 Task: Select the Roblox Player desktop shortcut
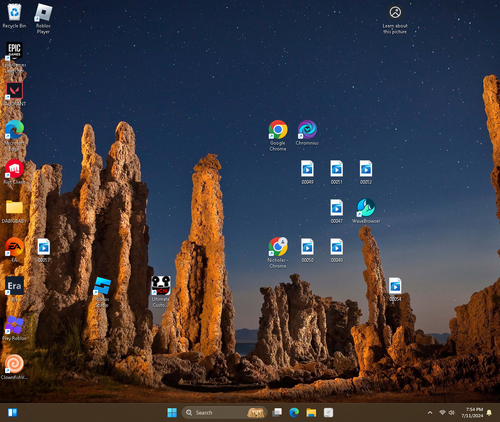43,19
